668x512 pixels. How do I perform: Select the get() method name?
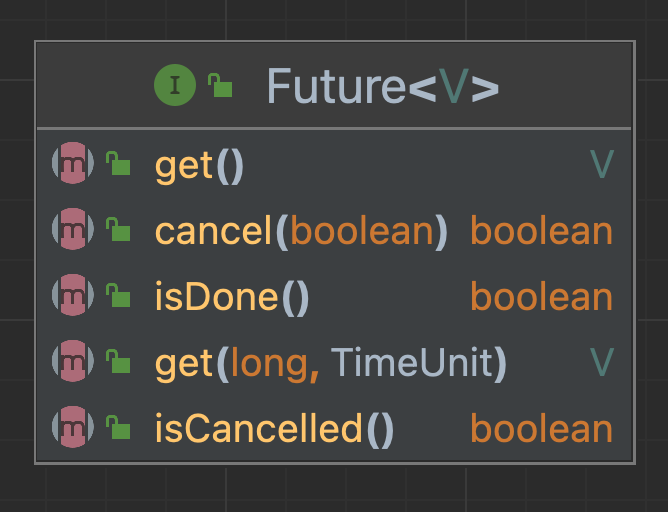click(x=199, y=167)
